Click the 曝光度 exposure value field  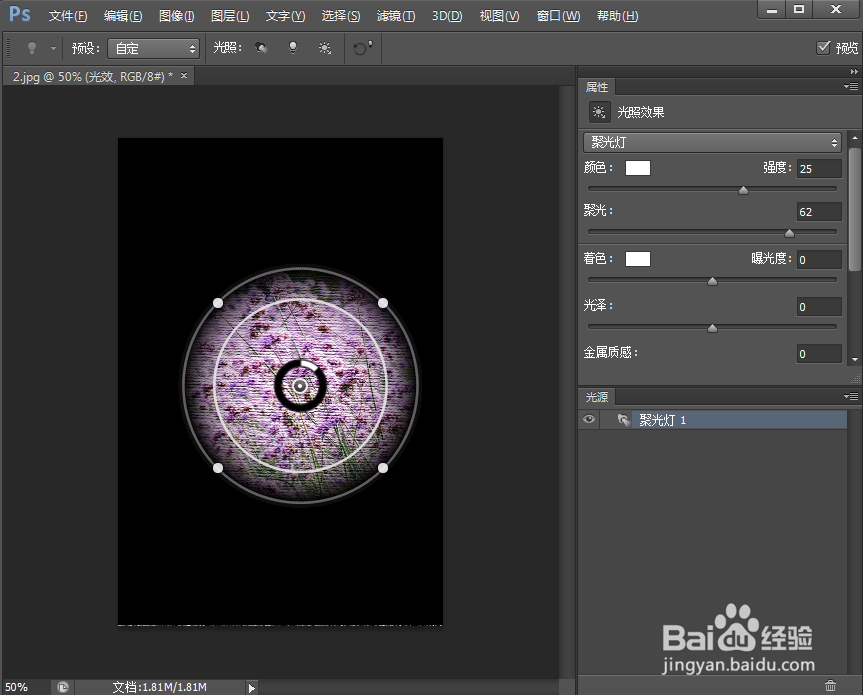[x=819, y=259]
